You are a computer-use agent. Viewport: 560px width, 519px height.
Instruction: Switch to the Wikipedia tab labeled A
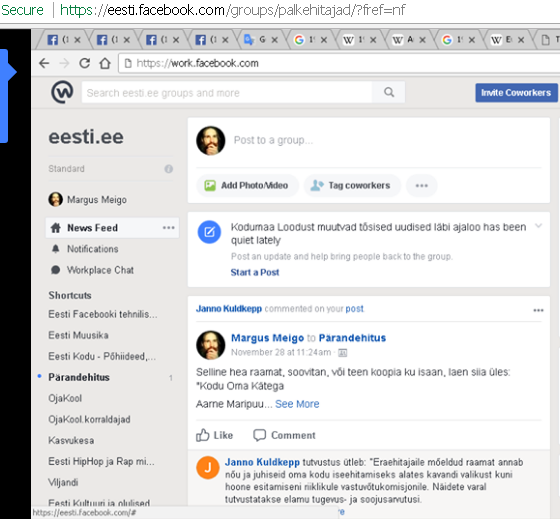(x=408, y=39)
